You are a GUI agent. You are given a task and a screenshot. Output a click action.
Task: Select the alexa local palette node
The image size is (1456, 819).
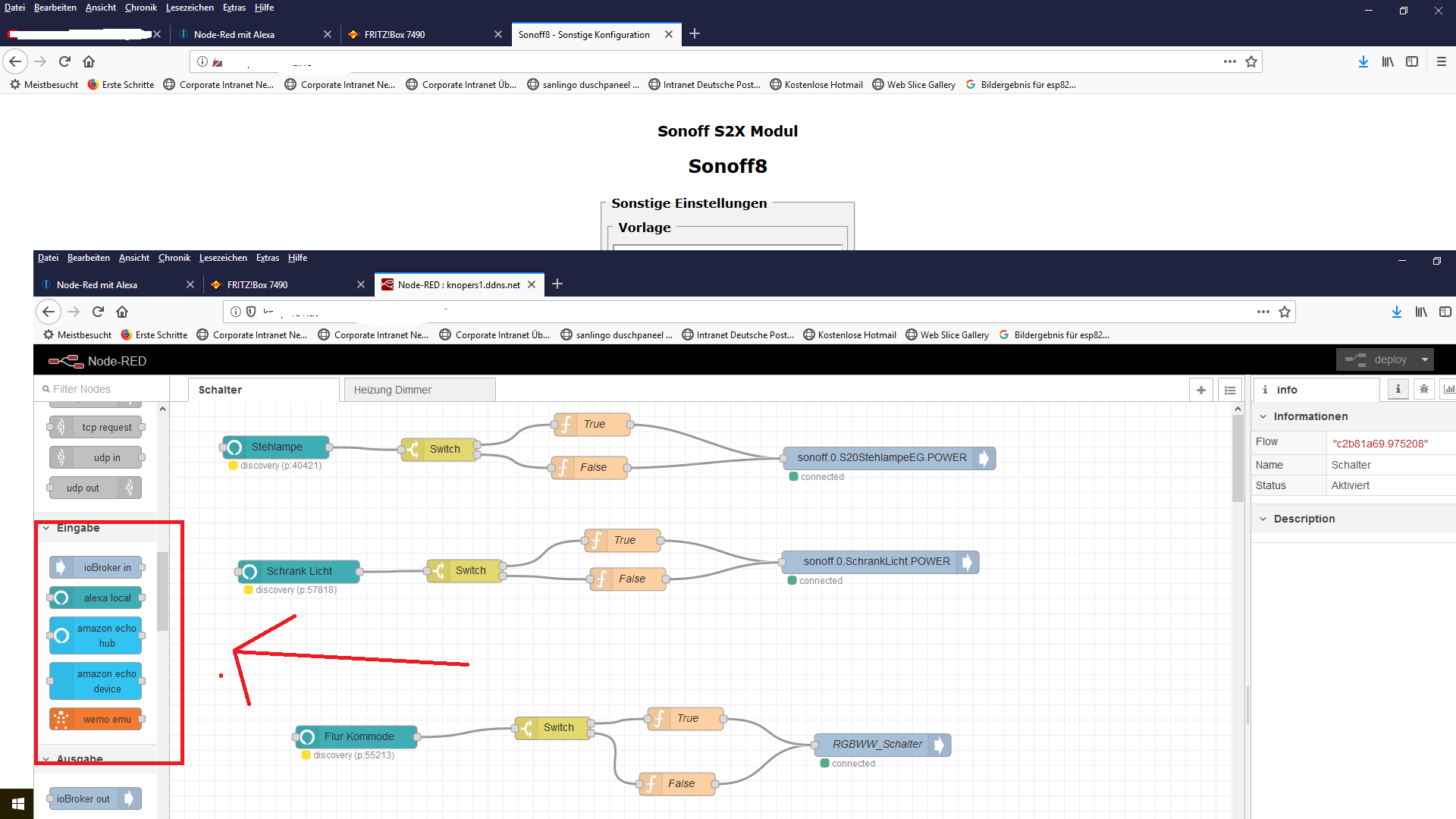[x=96, y=598]
